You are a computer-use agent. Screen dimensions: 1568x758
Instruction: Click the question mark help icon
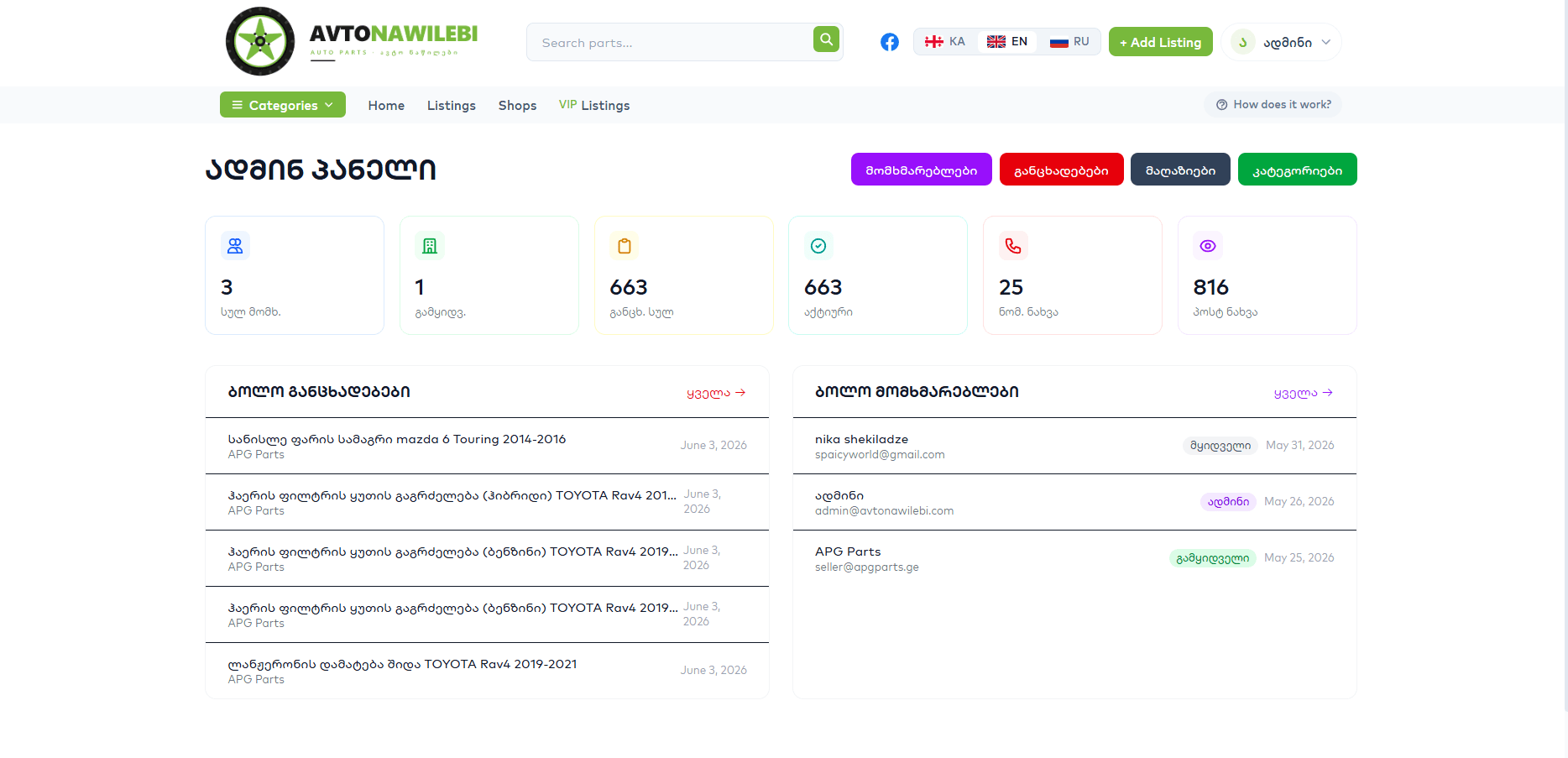coord(1221,105)
